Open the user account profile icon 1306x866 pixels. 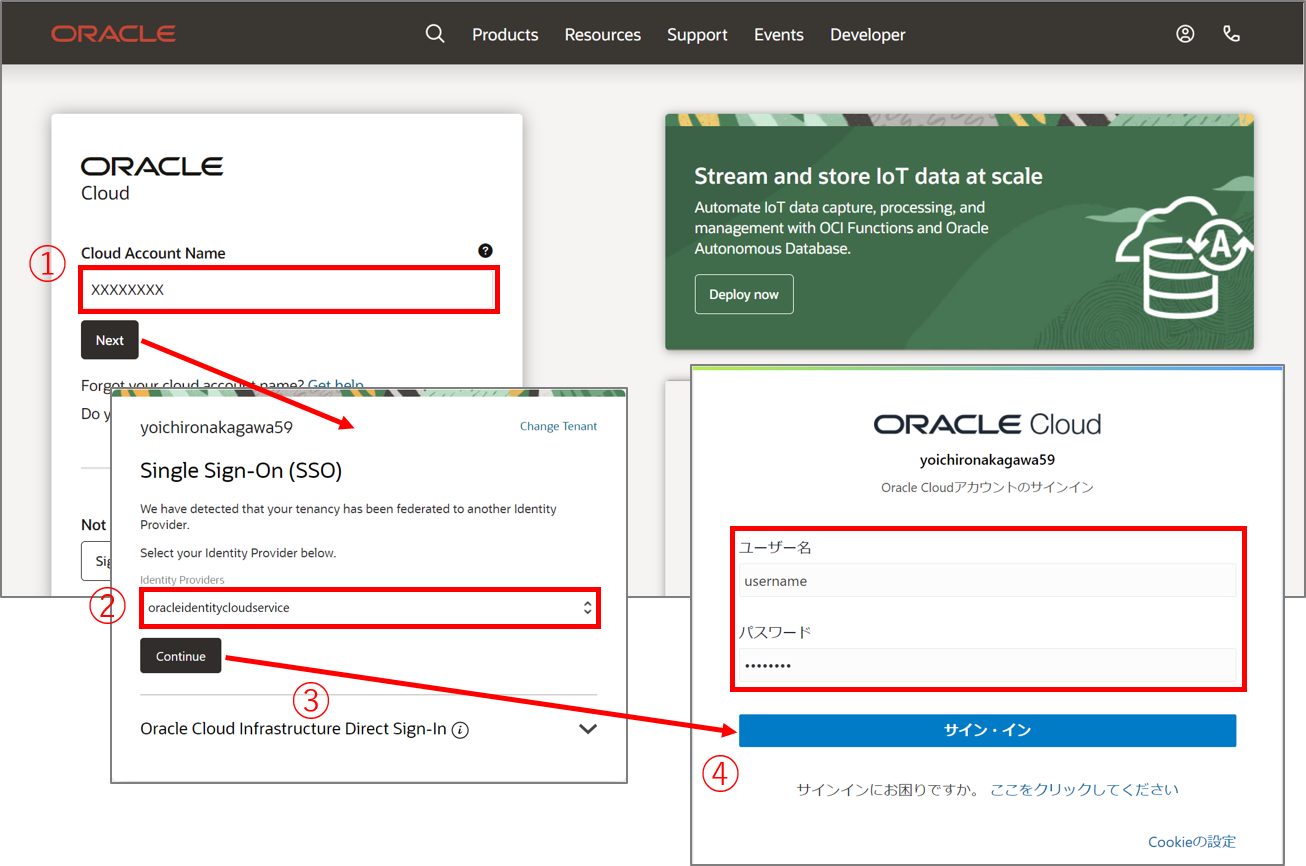[x=1185, y=34]
